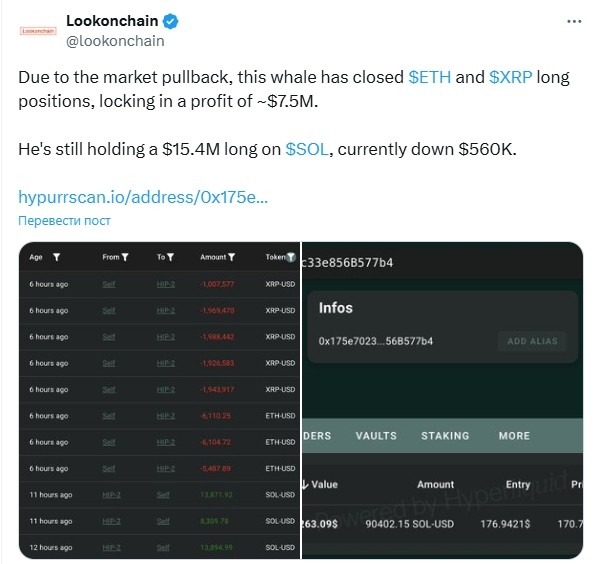Open the Token column filter icon
This screenshot has width=598, height=564.
(x=291, y=257)
